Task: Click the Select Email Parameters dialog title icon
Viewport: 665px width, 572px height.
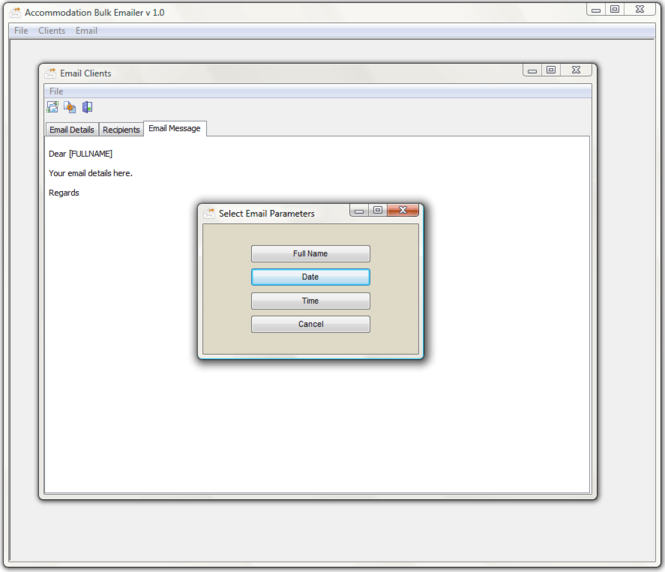Action: click(209, 213)
